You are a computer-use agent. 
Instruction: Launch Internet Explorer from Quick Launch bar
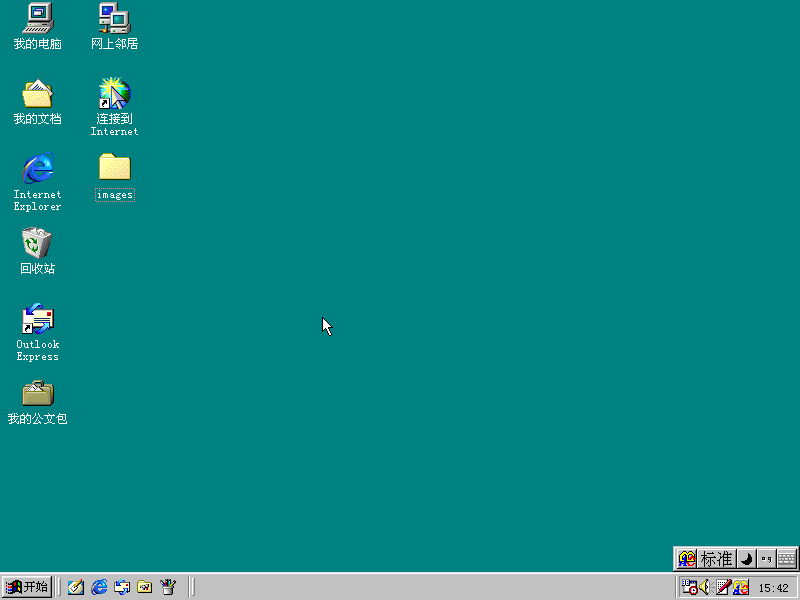click(99, 587)
